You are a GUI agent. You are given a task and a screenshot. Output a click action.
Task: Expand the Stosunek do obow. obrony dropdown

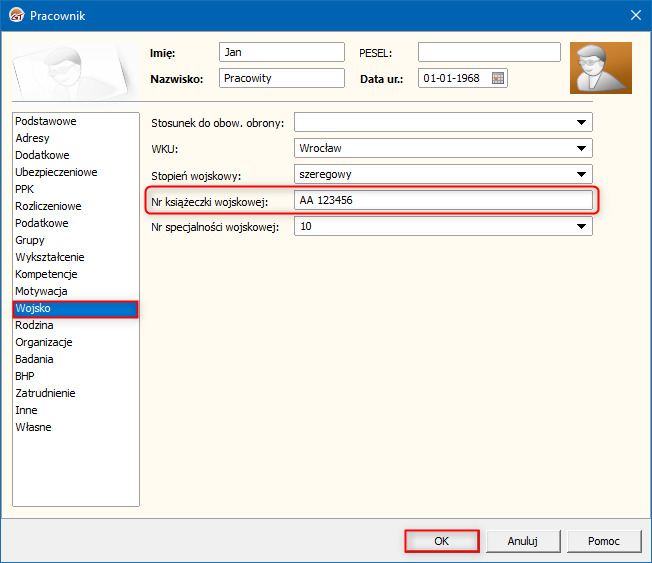tap(581, 123)
